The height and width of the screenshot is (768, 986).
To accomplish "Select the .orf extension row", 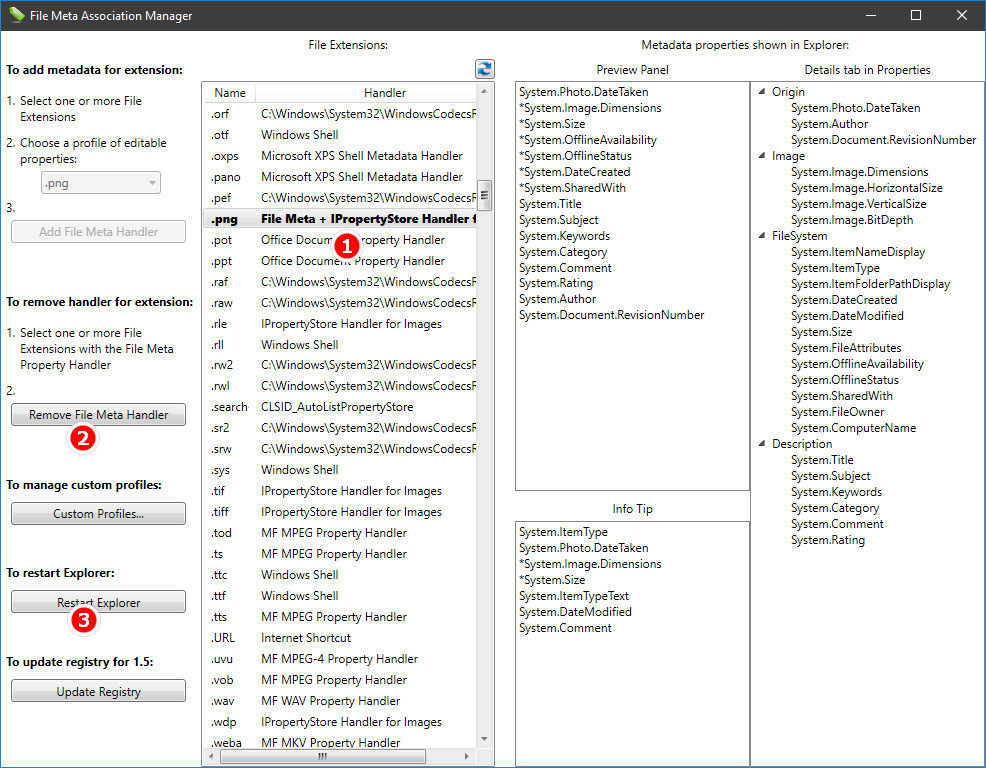I will coord(340,114).
